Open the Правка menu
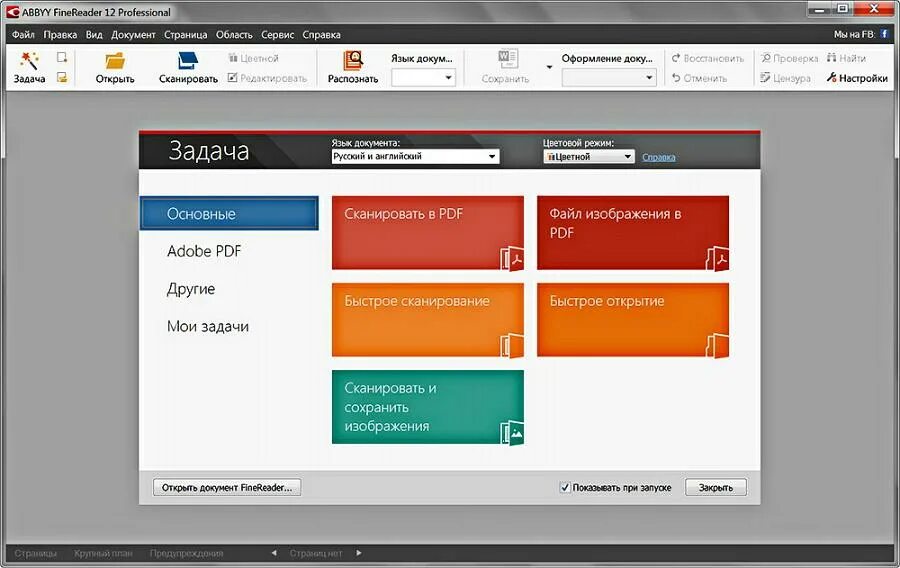 click(x=60, y=34)
